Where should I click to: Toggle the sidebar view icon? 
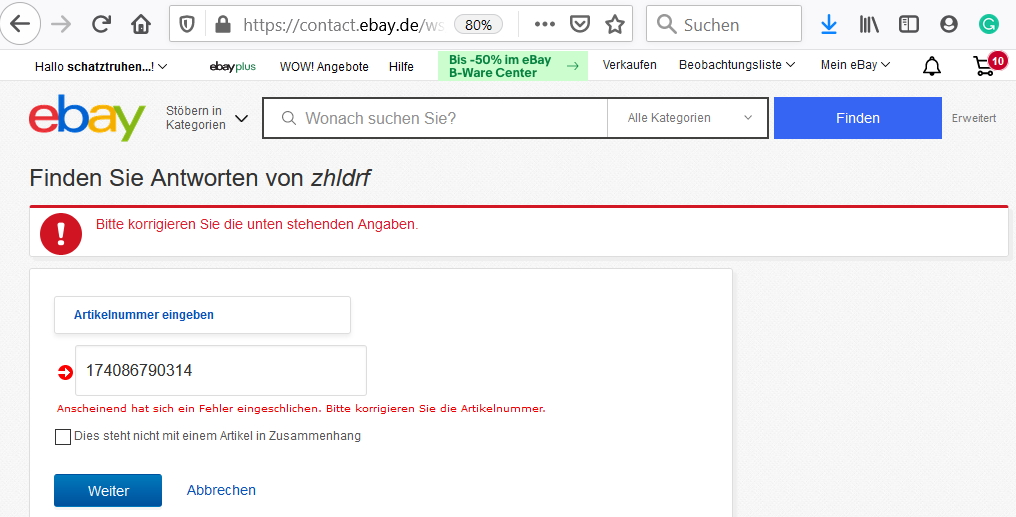[x=909, y=24]
